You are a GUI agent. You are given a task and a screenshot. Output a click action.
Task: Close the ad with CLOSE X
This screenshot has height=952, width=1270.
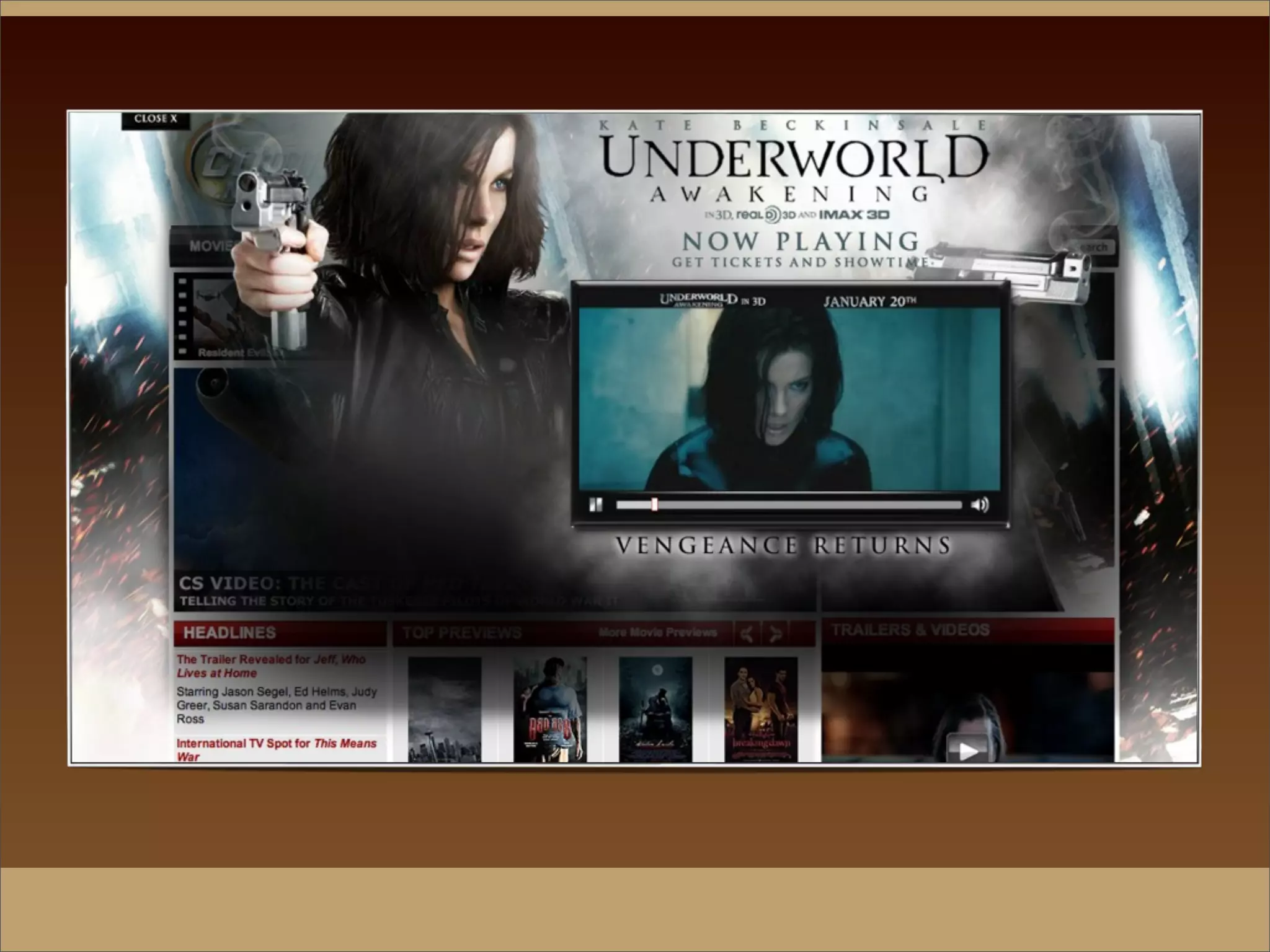click(156, 119)
